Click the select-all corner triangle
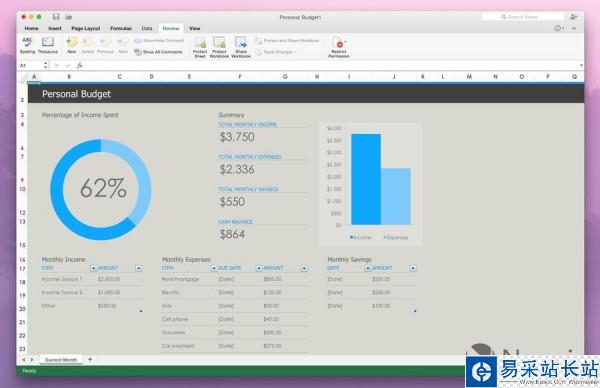This screenshot has width=600, height=388. pos(23,77)
